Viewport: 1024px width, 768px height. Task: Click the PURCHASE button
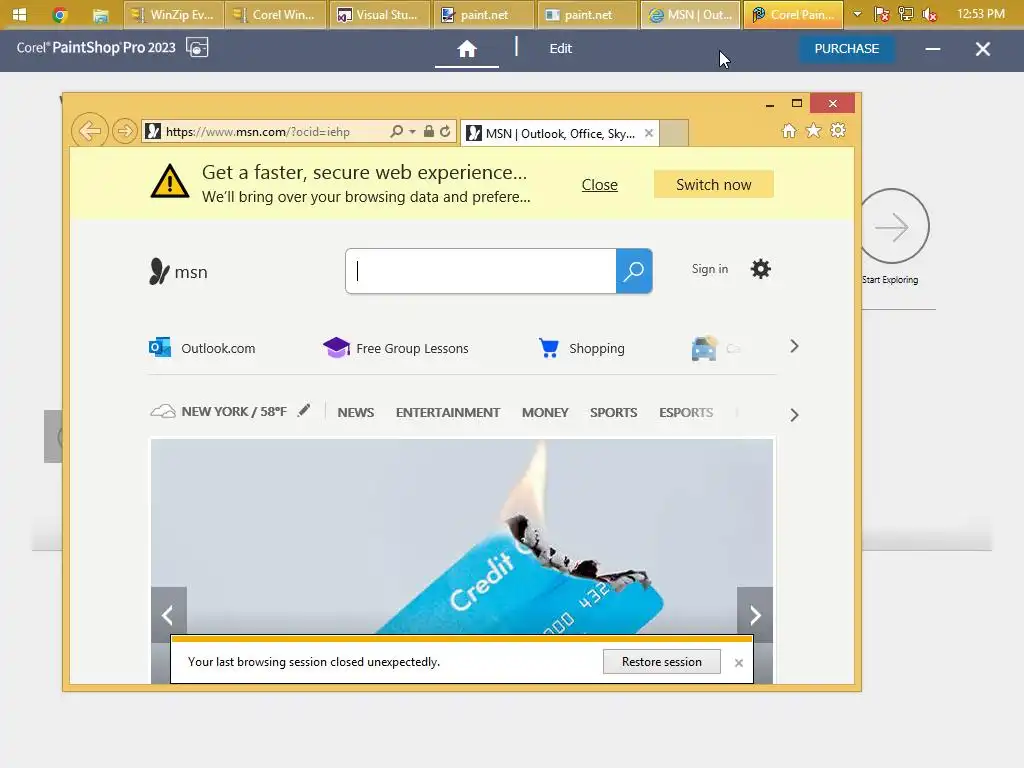point(846,48)
